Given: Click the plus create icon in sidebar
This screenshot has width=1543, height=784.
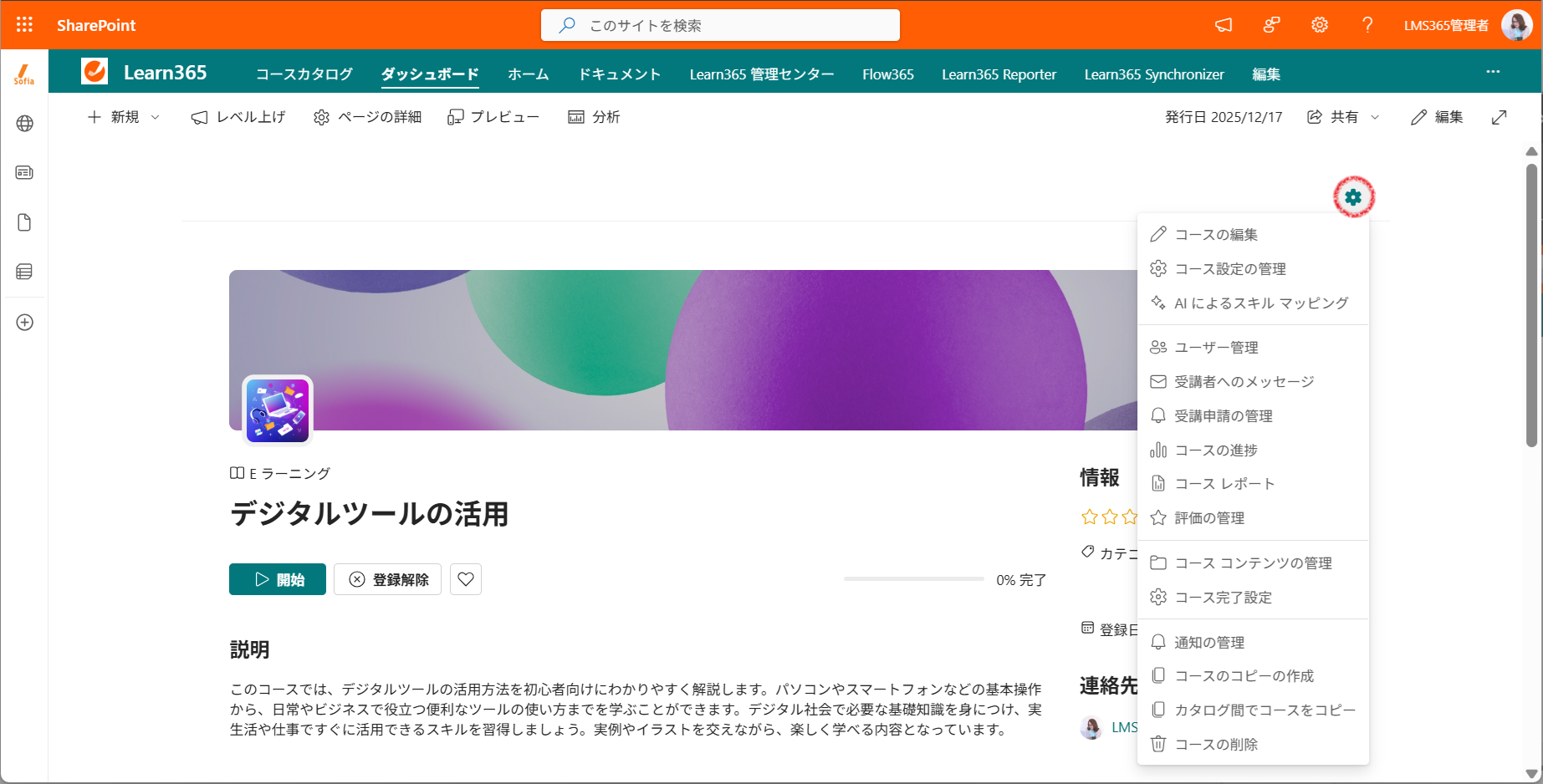Looking at the screenshot, I should [x=24, y=322].
